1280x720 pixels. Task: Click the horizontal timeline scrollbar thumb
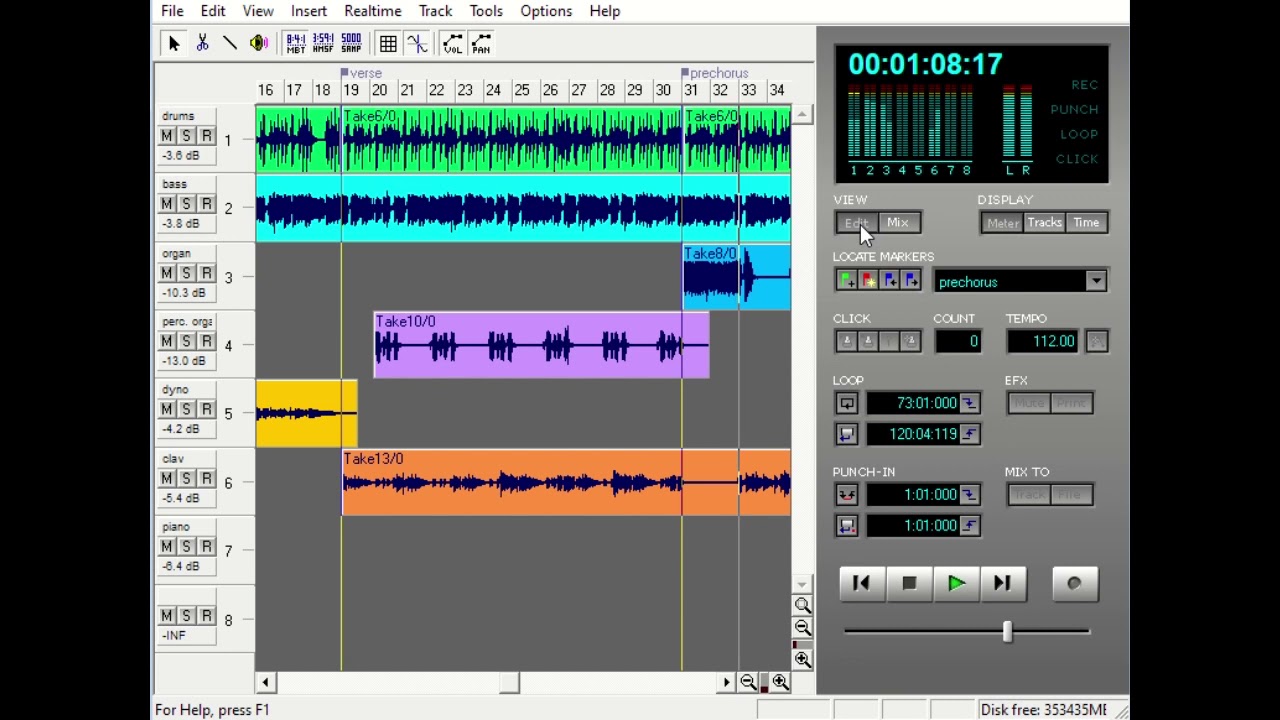click(x=510, y=682)
